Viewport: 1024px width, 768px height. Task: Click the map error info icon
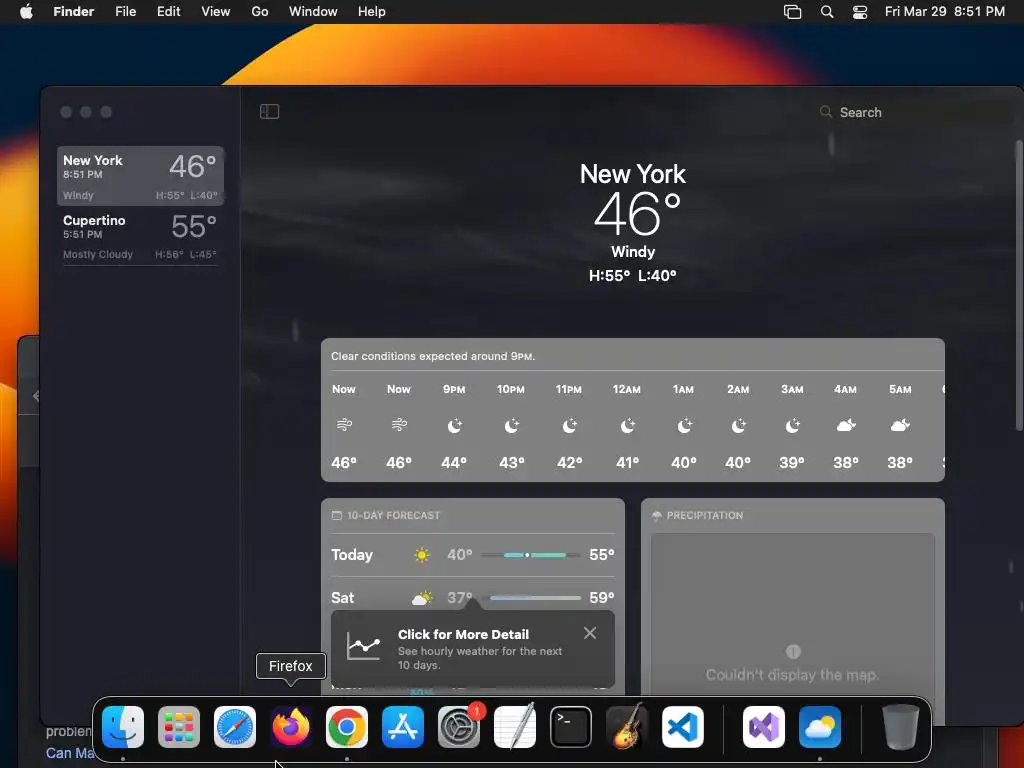pos(793,651)
